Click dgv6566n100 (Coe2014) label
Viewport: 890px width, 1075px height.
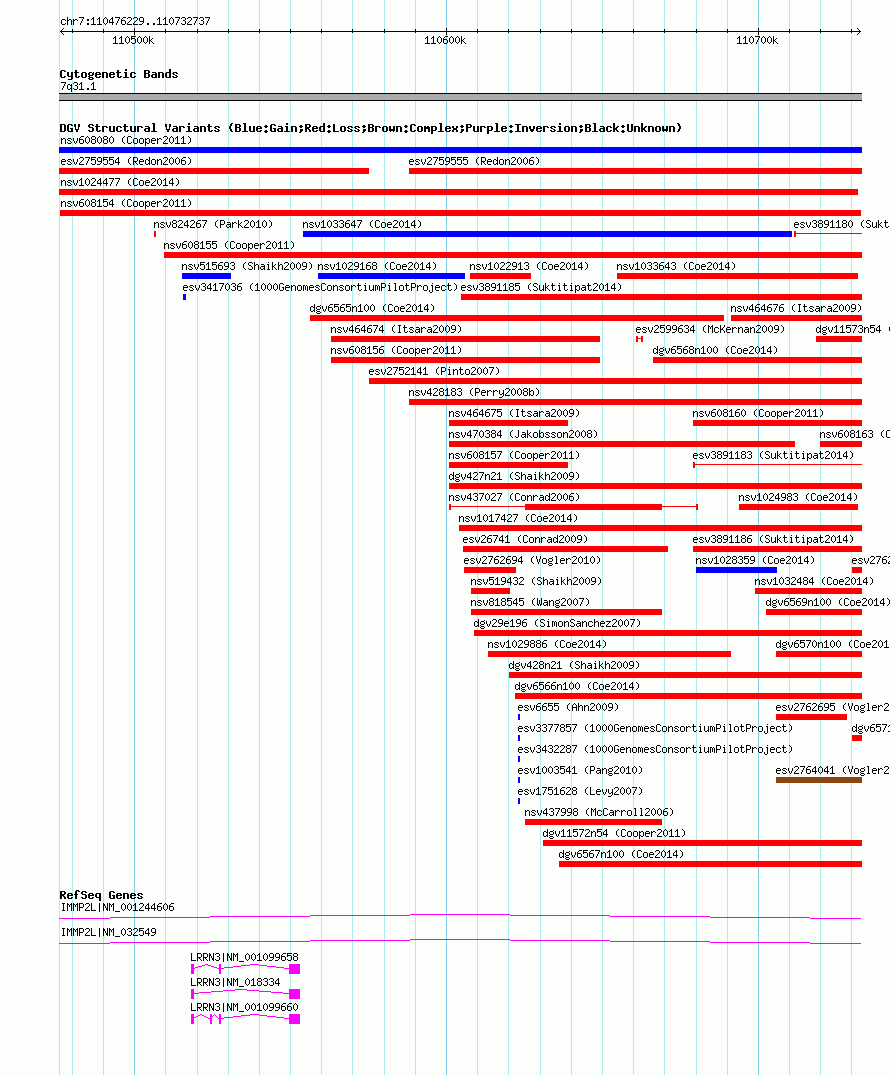pos(577,687)
